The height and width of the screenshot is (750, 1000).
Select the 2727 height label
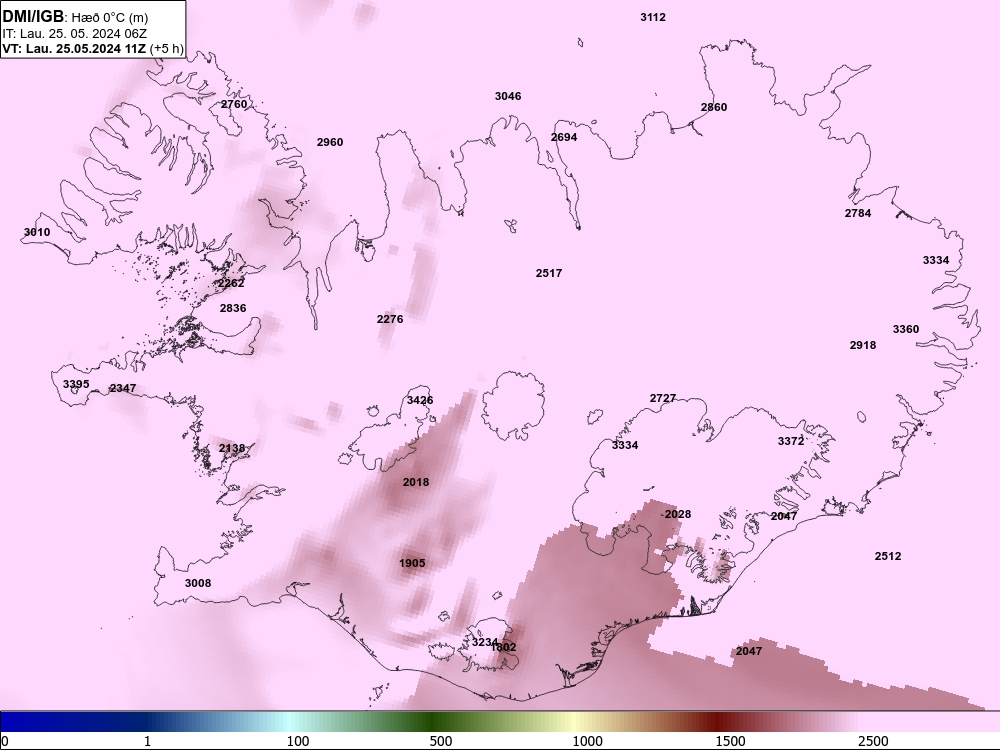[663, 398]
